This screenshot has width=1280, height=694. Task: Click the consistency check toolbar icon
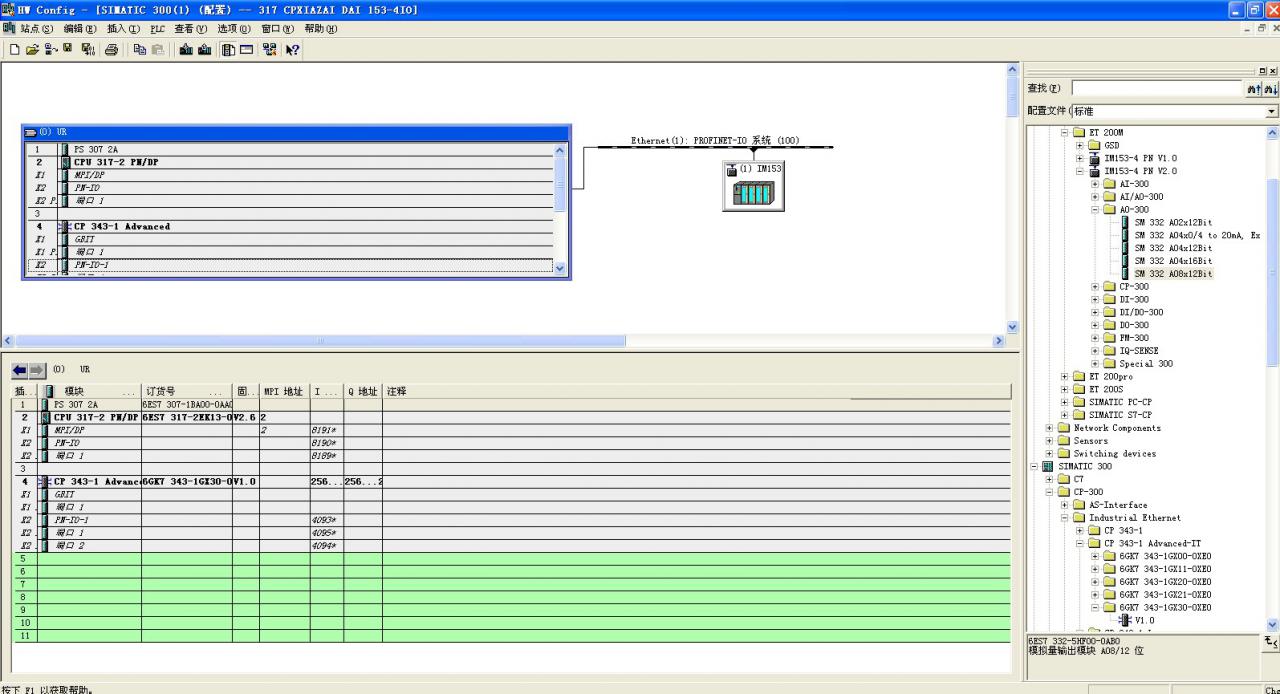click(x=270, y=48)
